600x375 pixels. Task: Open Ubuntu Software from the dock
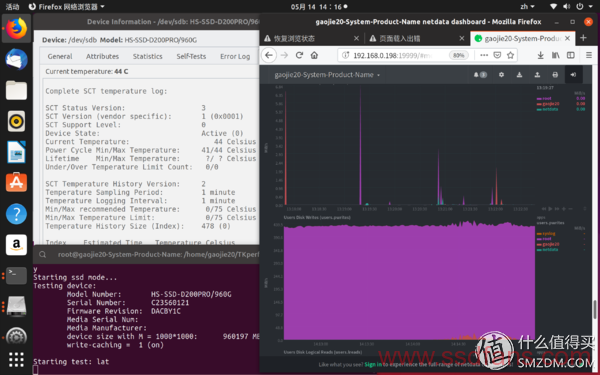16,183
